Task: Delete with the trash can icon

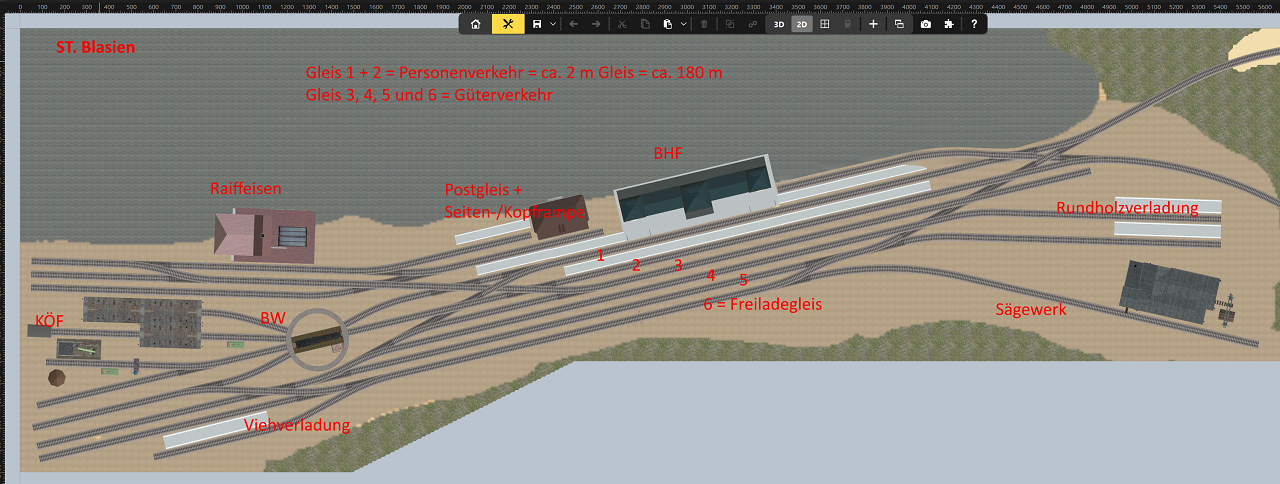Action: point(704,24)
